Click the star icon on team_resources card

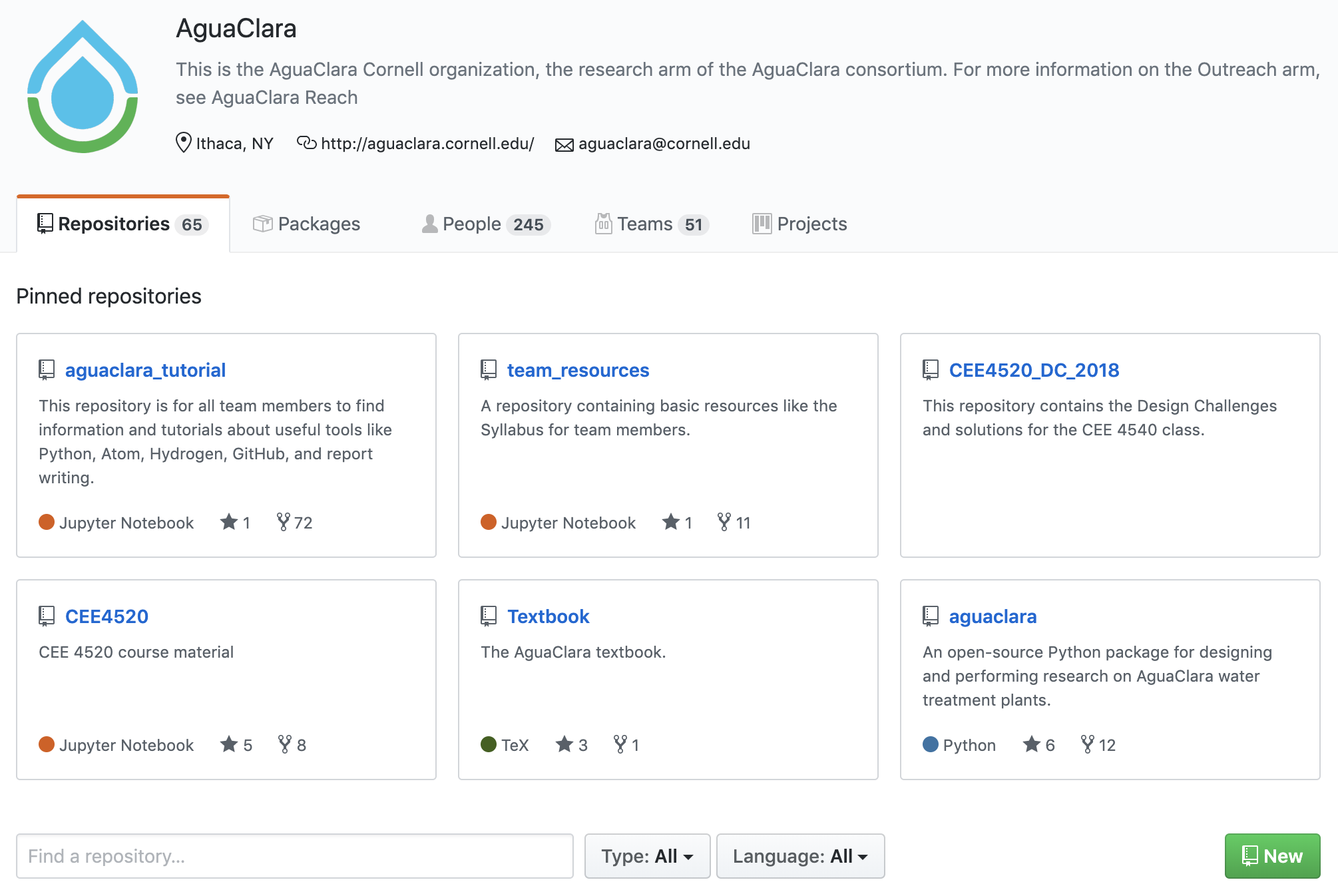click(x=670, y=522)
